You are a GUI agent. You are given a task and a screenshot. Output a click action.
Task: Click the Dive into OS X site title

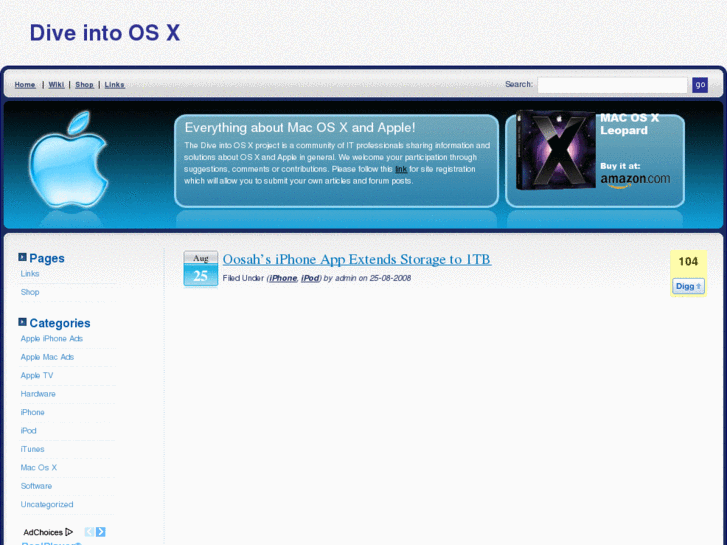point(105,33)
